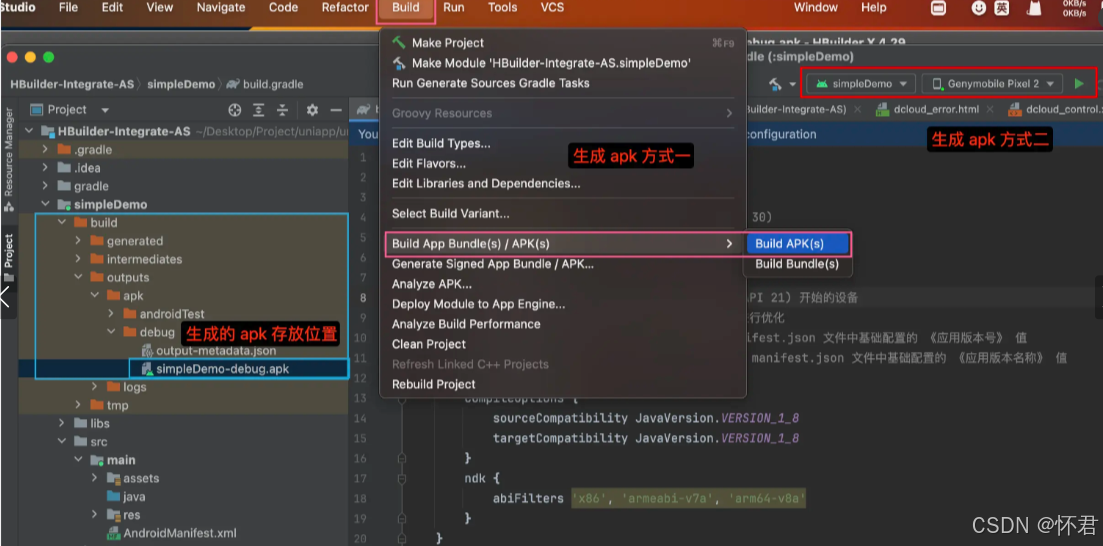Click the macOS input method 英 icon
This screenshot has width=1103, height=546.
tap(1001, 8)
